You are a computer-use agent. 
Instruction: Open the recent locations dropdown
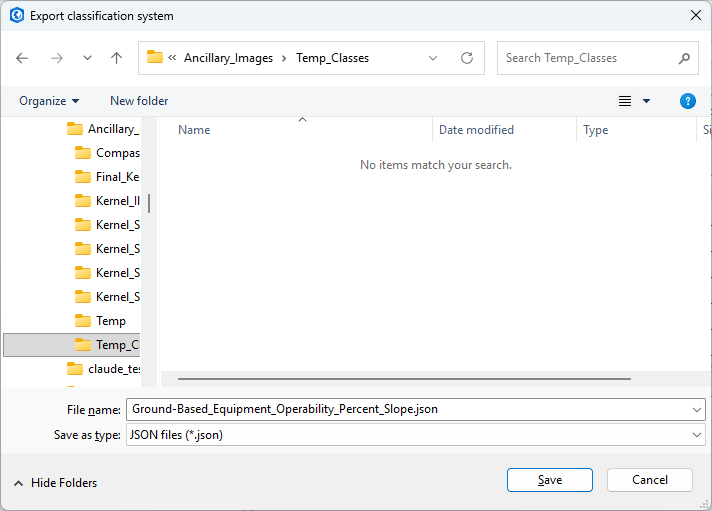(87, 58)
